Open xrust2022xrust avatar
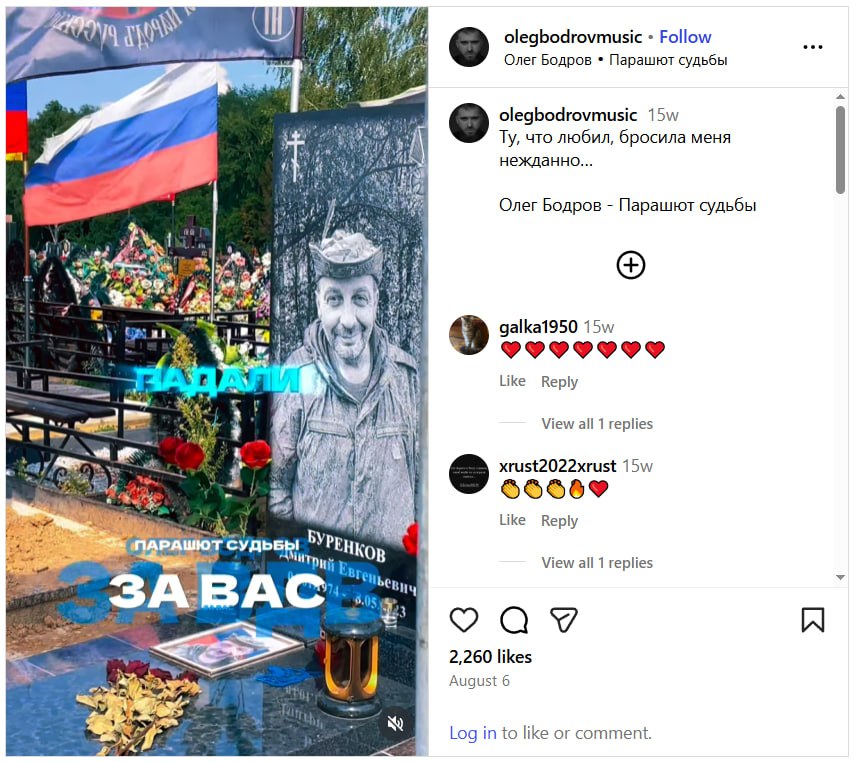Image resolution: width=854 pixels, height=762 pixels. coord(469,474)
